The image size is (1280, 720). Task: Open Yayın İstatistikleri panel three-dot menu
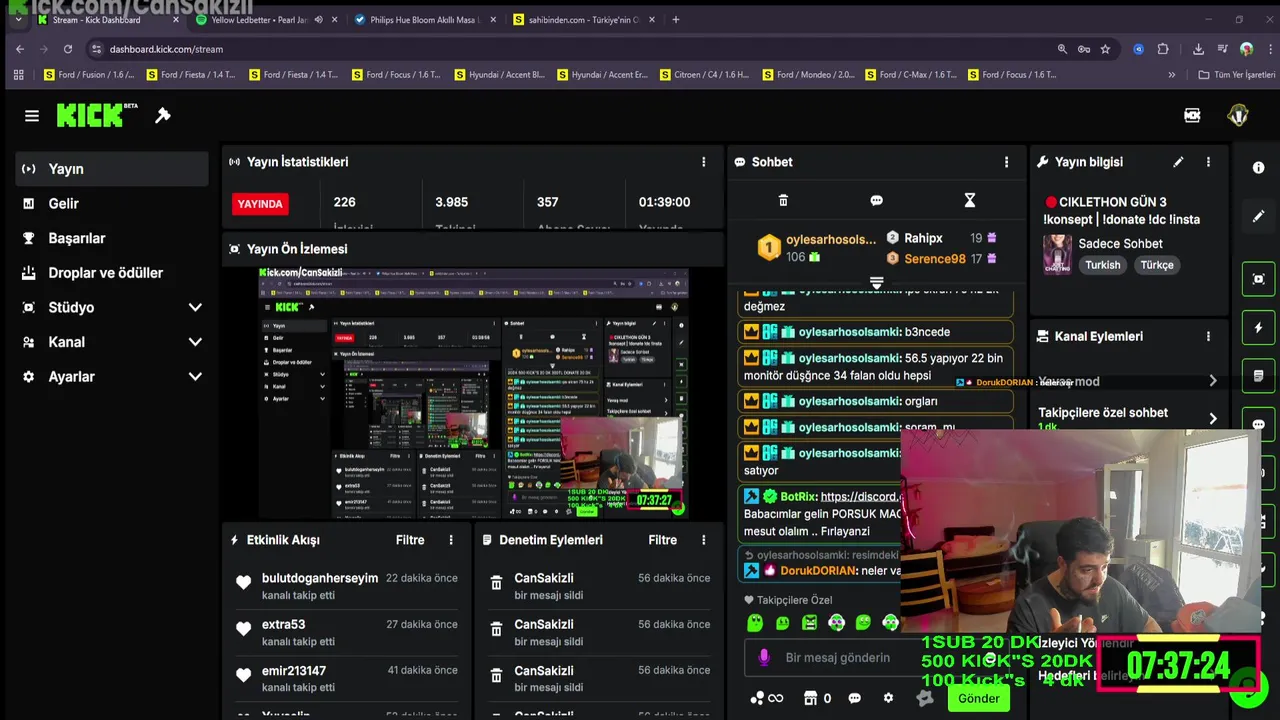tap(703, 162)
